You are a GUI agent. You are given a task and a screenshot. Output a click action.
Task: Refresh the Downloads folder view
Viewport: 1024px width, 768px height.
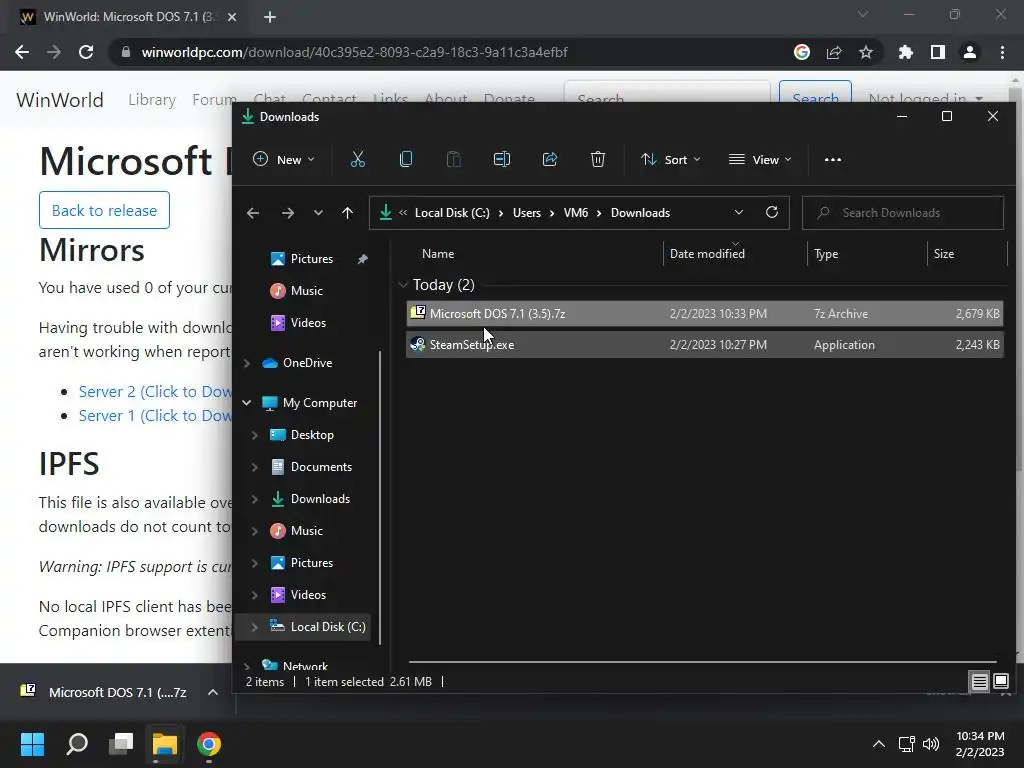[771, 213]
